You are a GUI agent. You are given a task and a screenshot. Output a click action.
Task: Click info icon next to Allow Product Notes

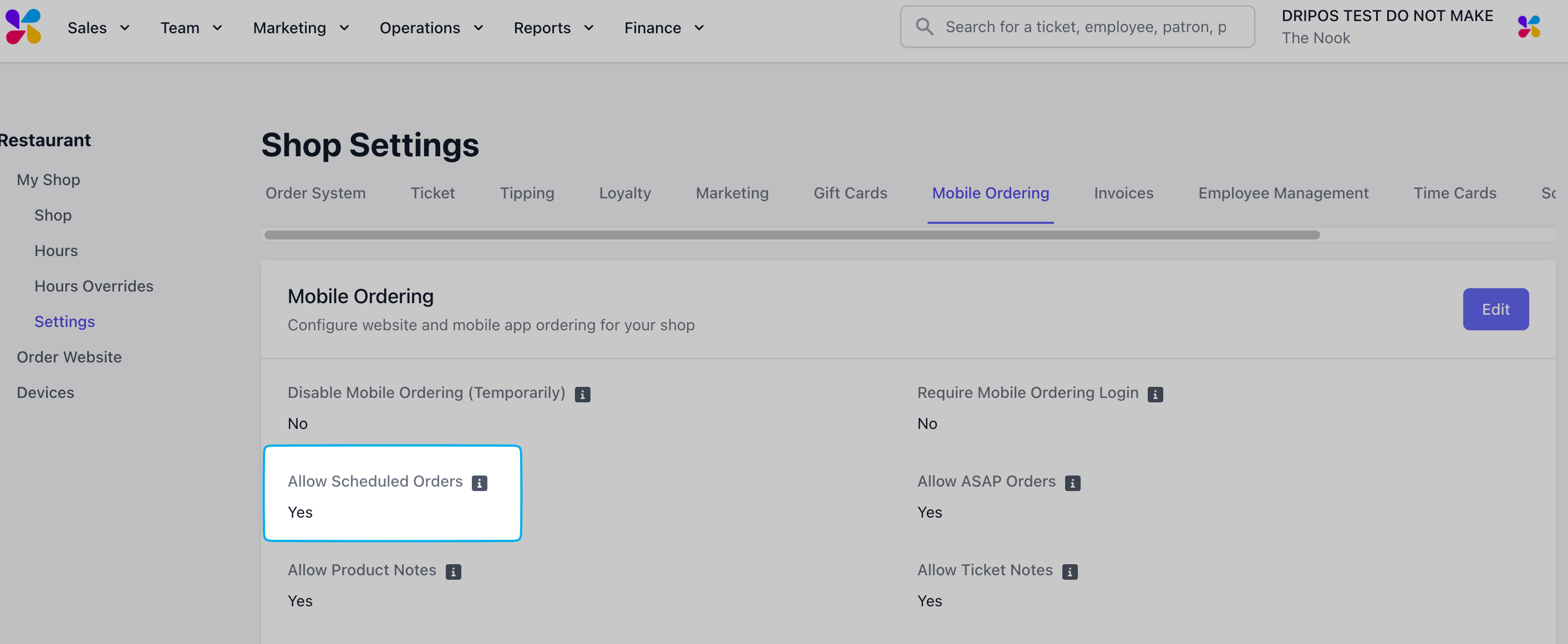pos(453,572)
